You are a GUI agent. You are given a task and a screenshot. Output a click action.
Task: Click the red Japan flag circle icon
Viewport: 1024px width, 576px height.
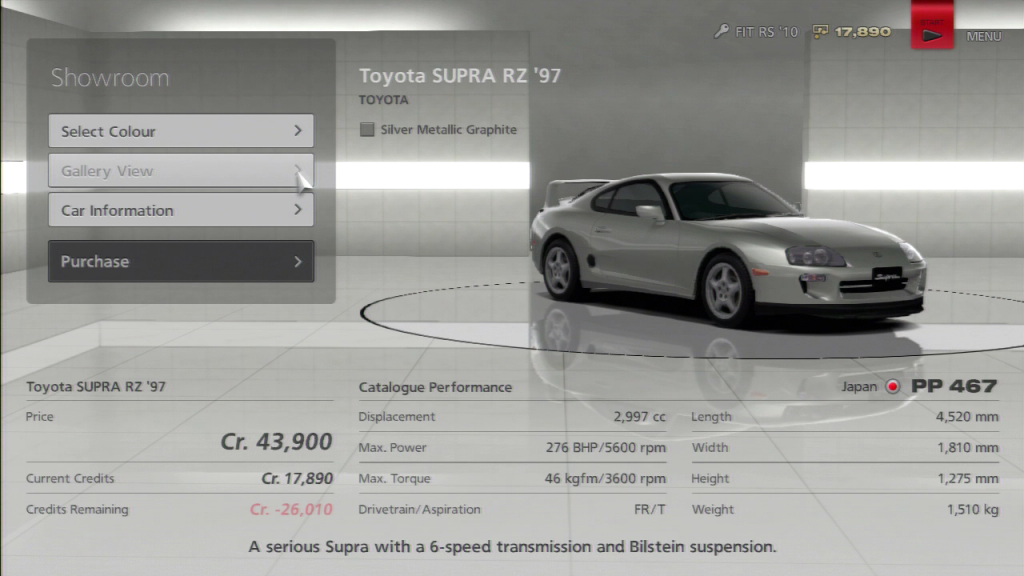892,387
